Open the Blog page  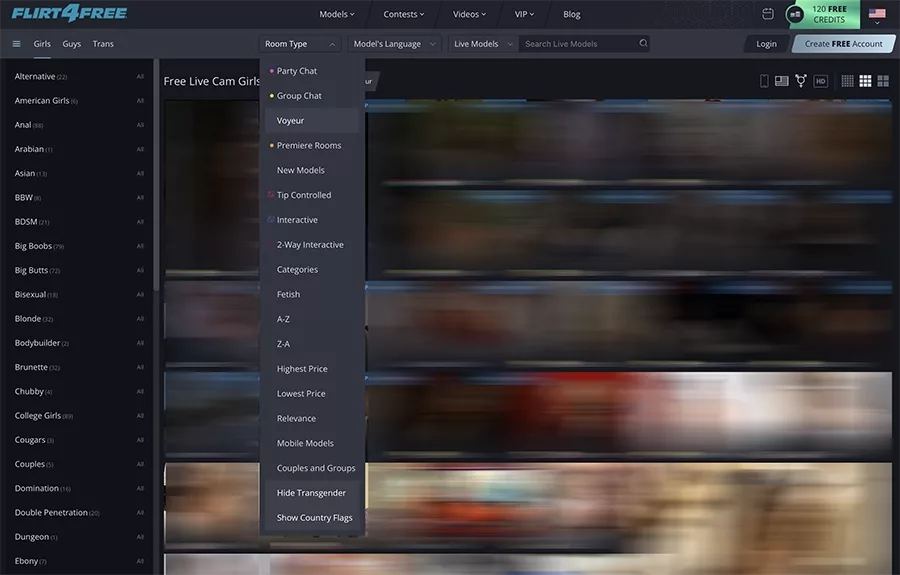(572, 14)
